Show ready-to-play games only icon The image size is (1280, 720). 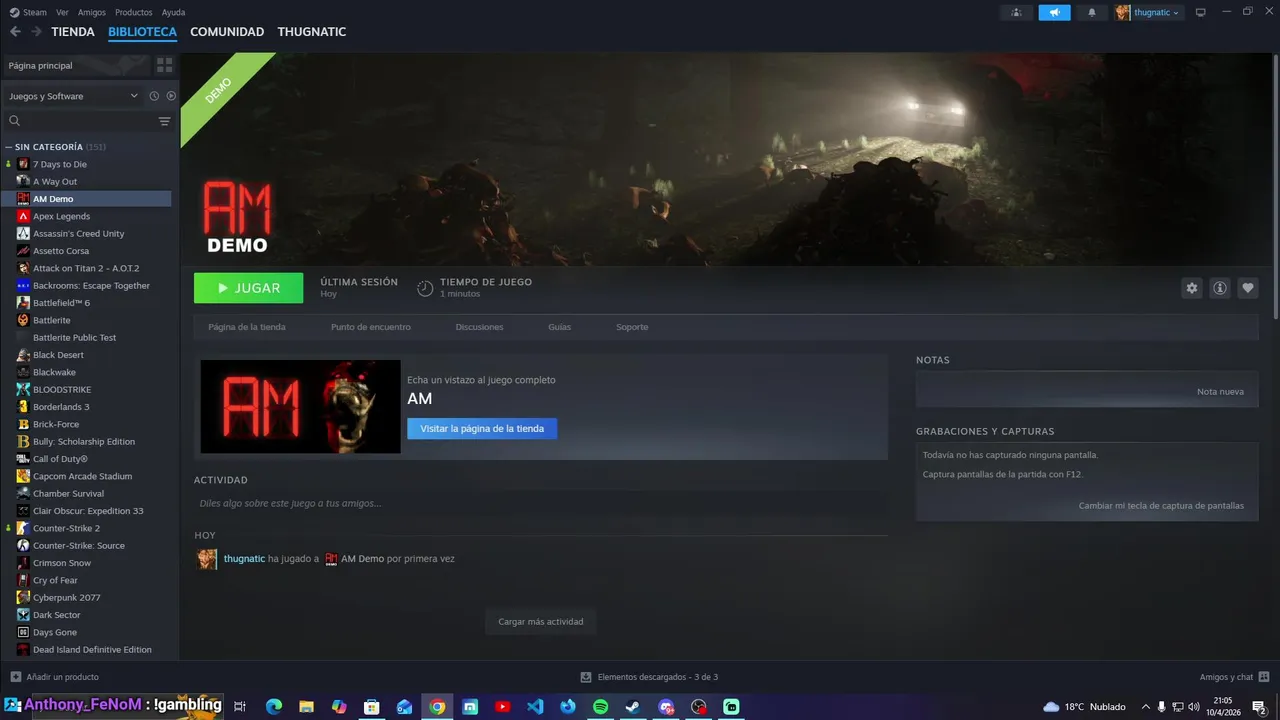171,96
